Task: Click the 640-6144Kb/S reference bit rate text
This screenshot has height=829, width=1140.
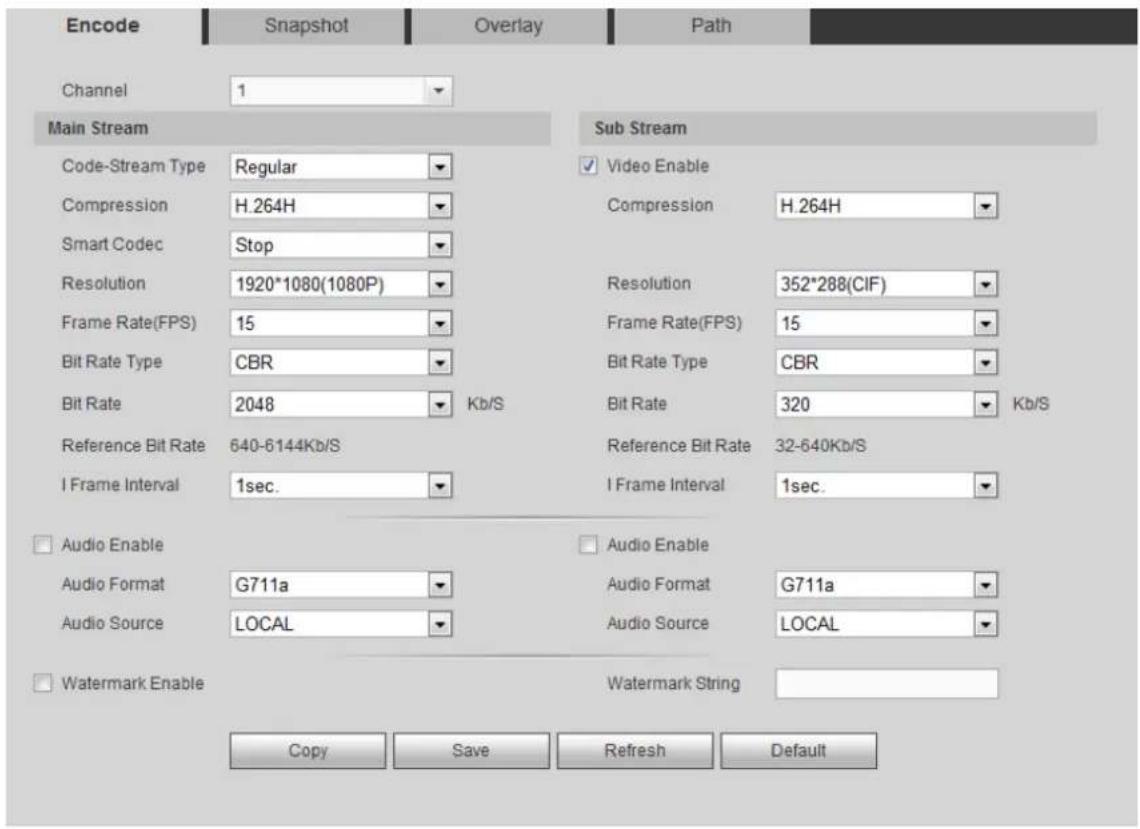Action: 285,446
